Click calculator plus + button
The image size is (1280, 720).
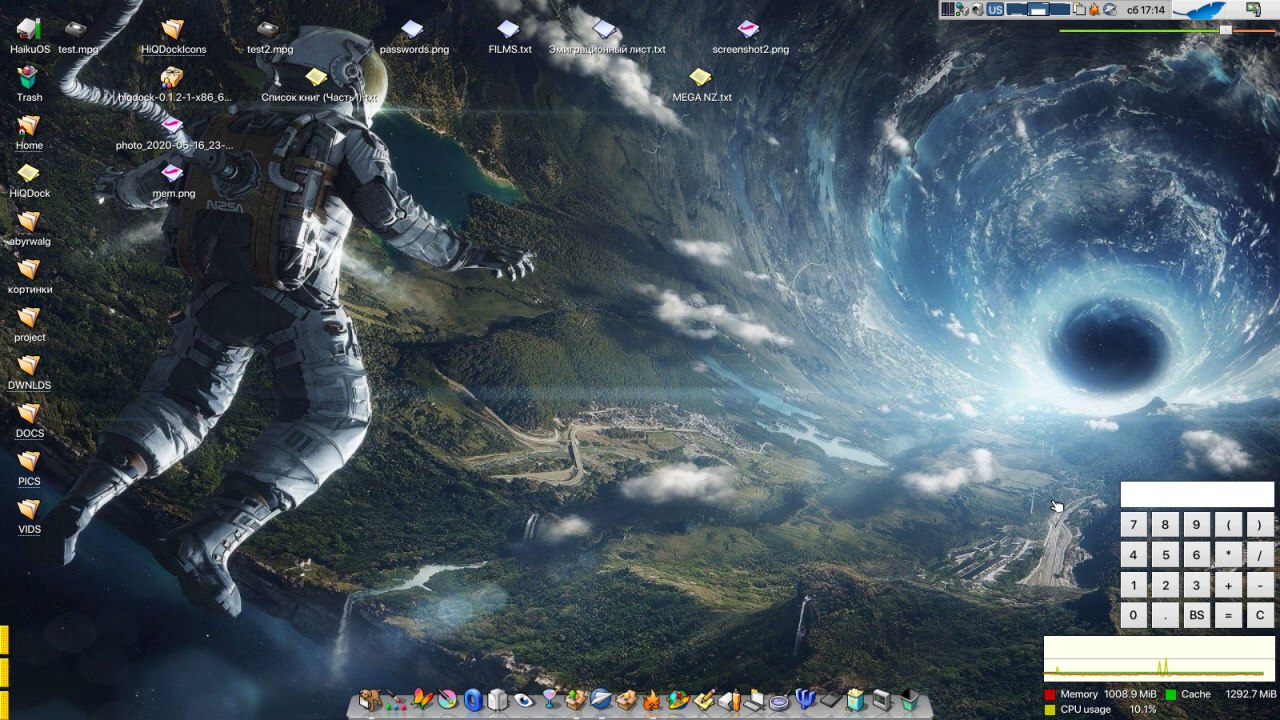point(1228,585)
